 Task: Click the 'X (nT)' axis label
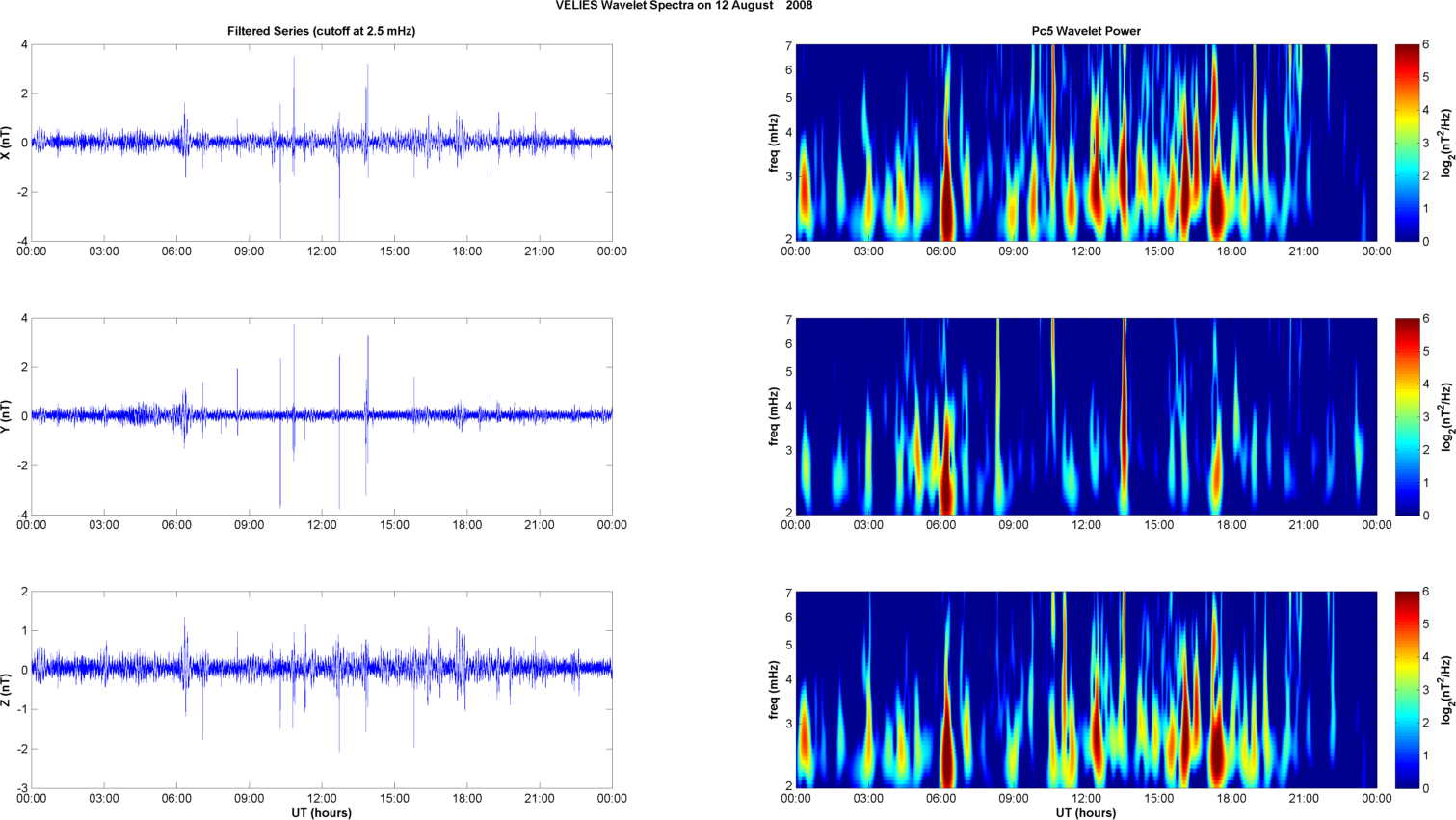(7, 143)
